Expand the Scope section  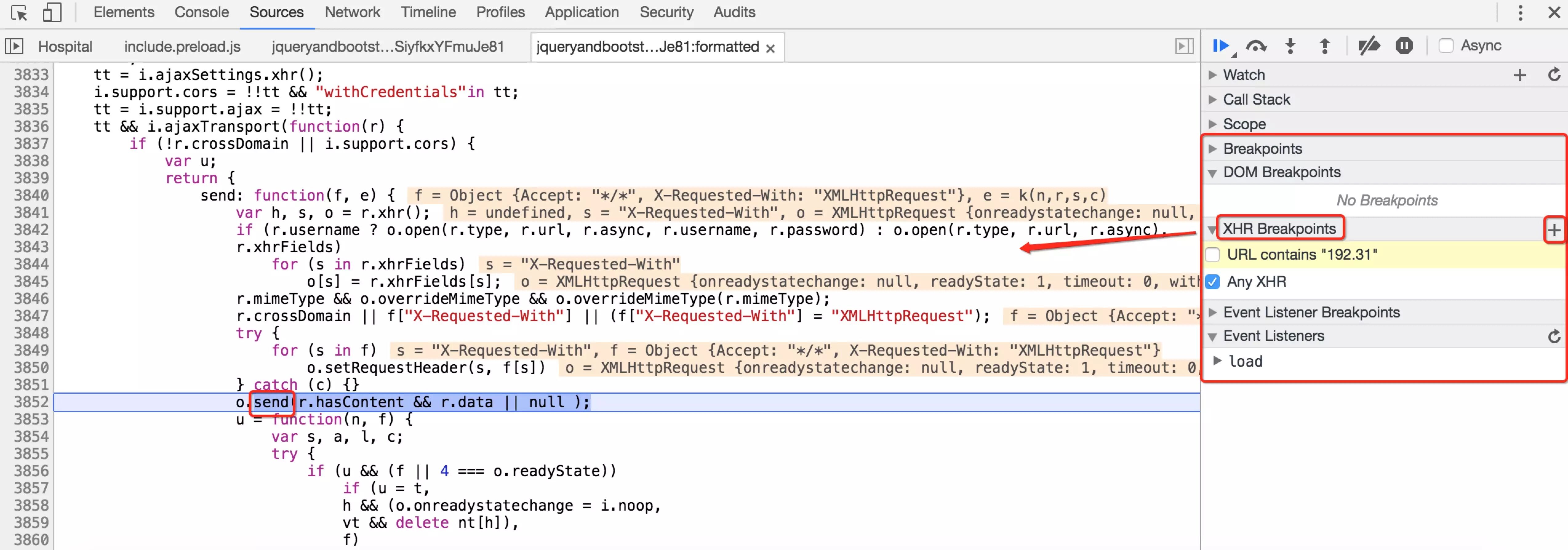1244,124
